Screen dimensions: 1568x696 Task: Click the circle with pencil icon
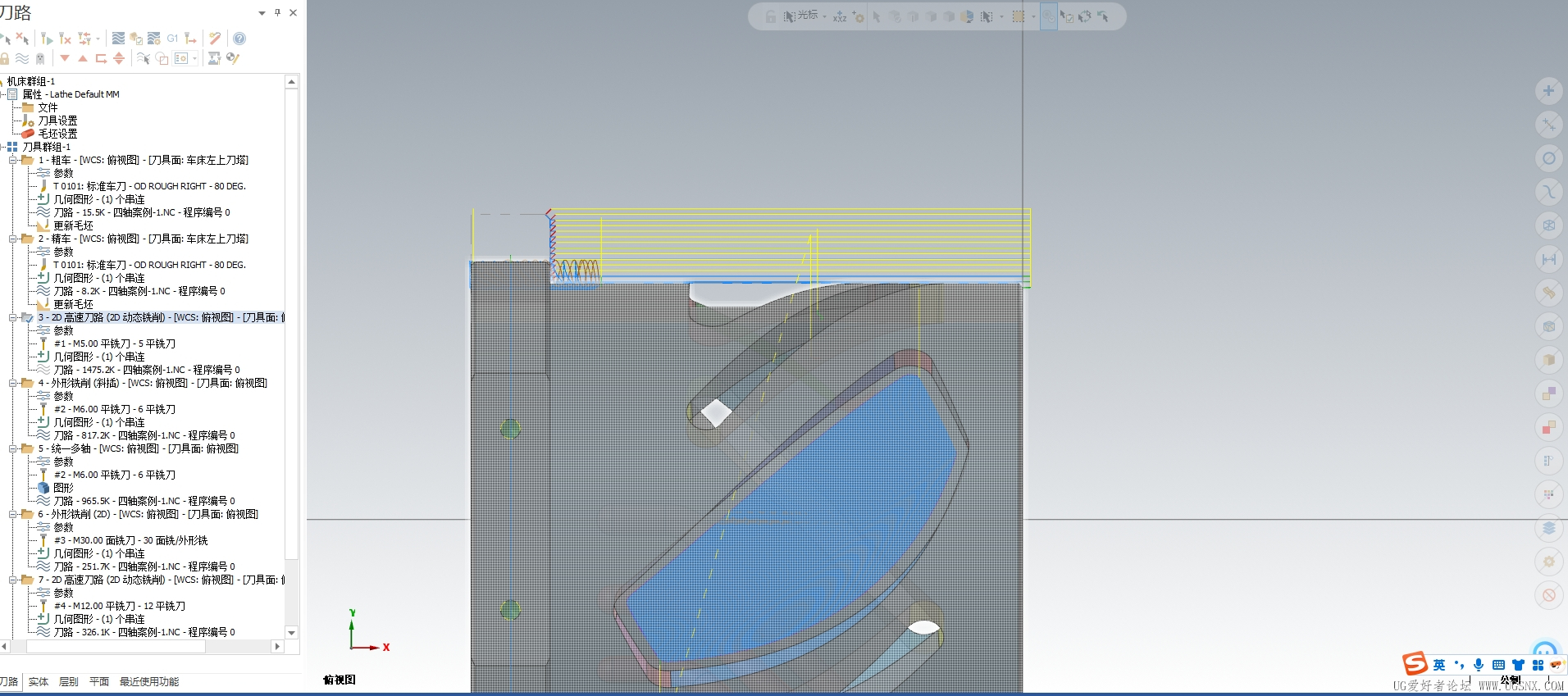pos(233,58)
